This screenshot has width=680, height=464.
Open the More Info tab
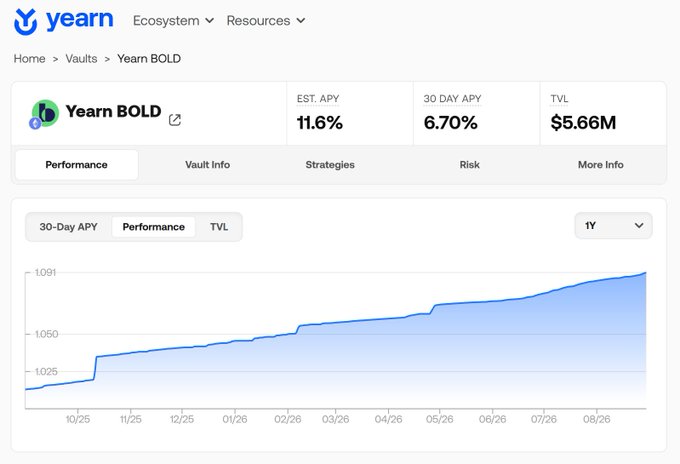(x=601, y=165)
